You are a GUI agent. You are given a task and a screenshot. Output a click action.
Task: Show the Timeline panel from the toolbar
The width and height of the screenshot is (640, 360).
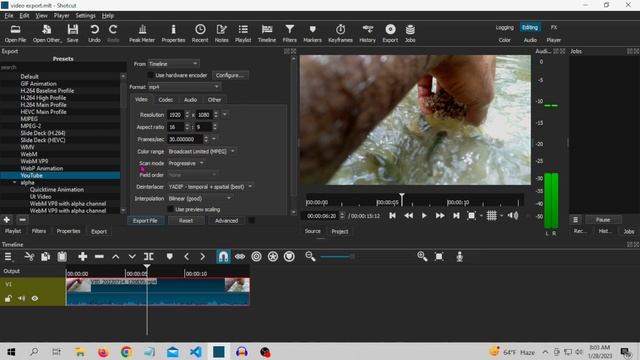click(267, 33)
